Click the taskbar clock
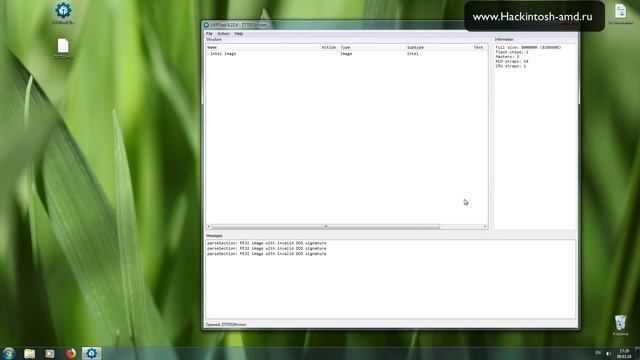This screenshot has width=640, height=360. coord(624,353)
